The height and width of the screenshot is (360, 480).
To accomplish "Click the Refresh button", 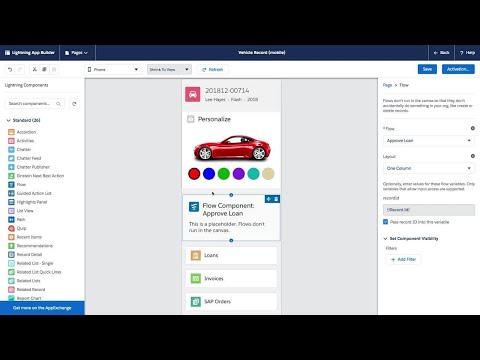I will point(213,69).
